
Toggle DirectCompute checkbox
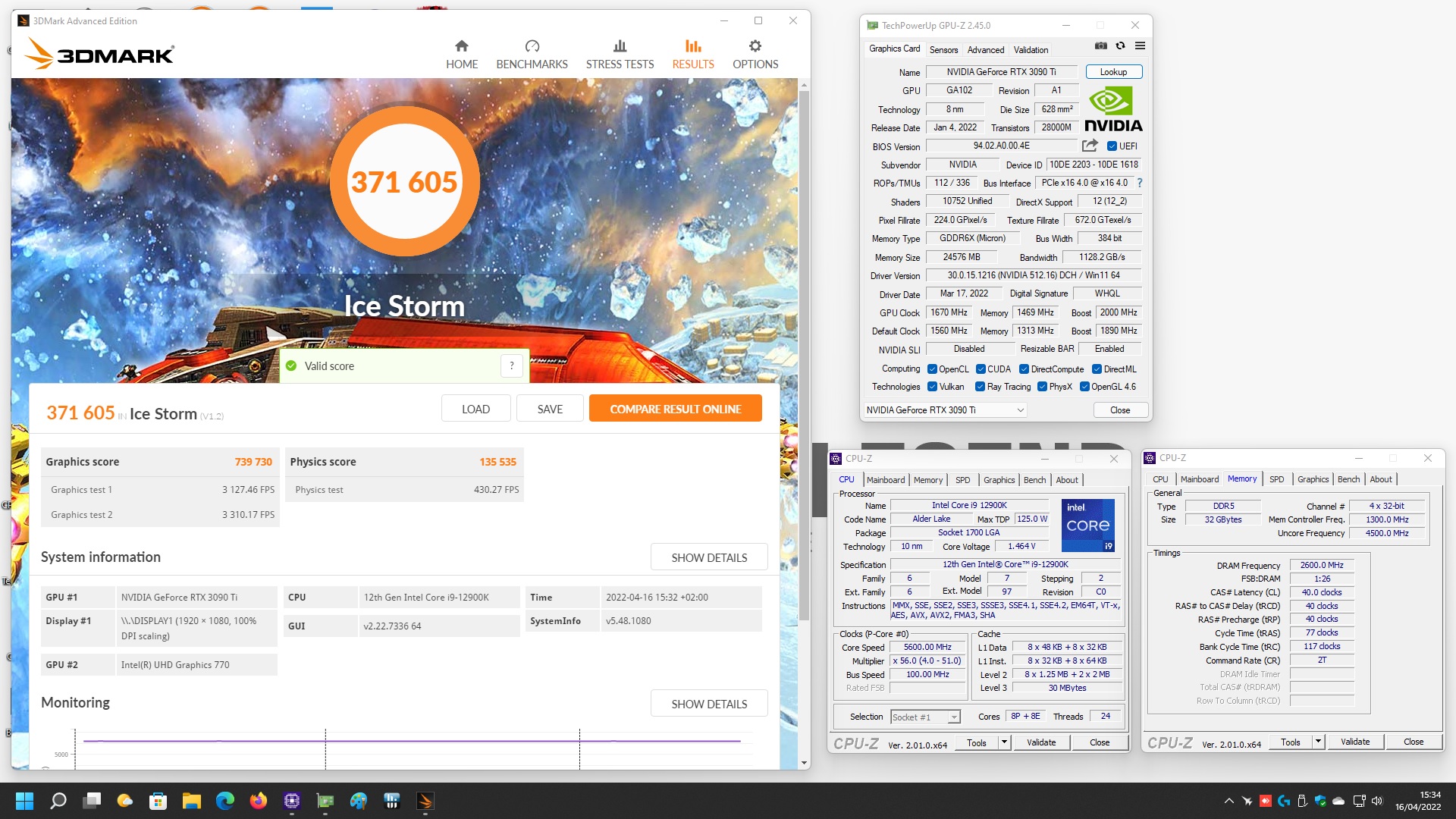(1024, 369)
